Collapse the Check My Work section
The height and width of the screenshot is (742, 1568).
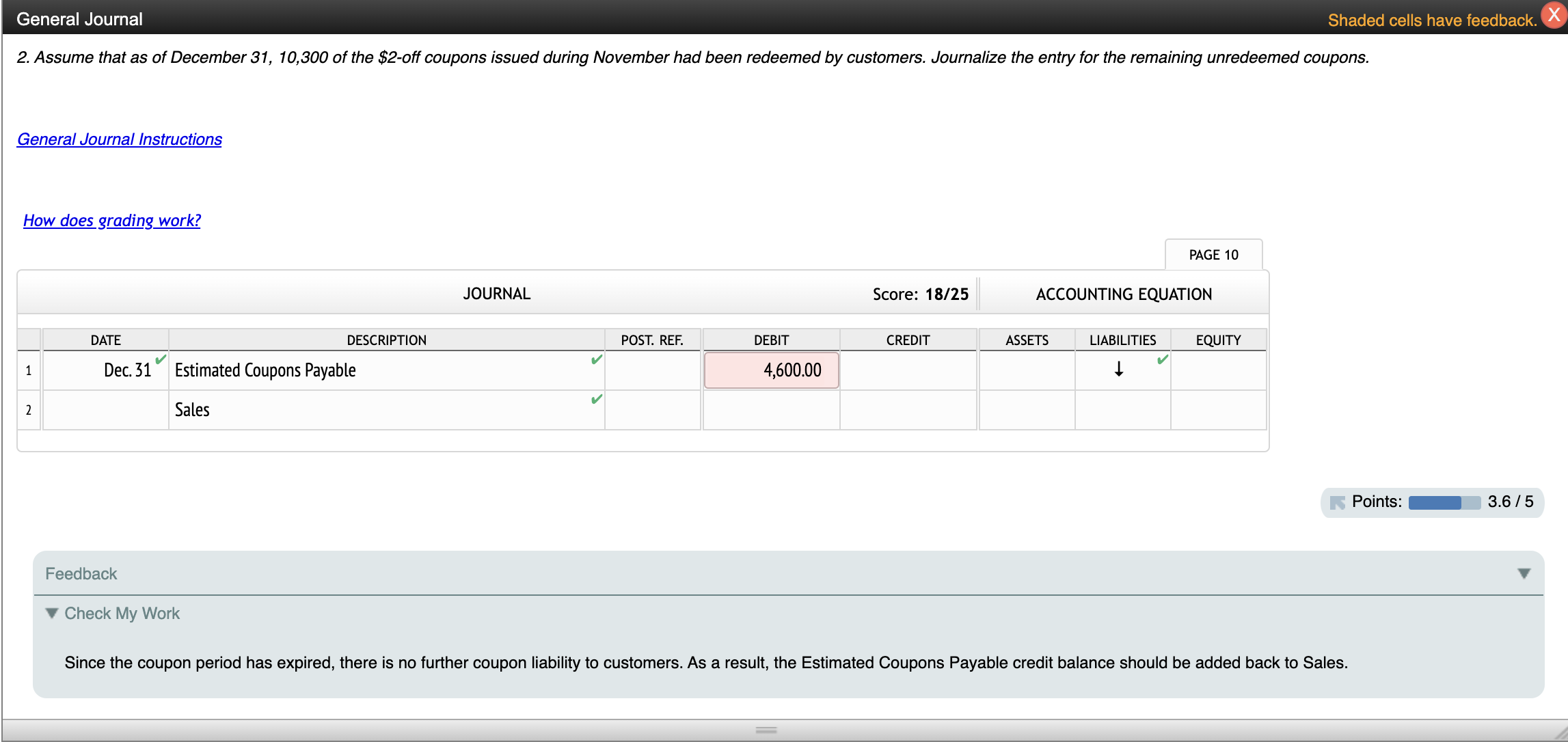click(x=52, y=613)
